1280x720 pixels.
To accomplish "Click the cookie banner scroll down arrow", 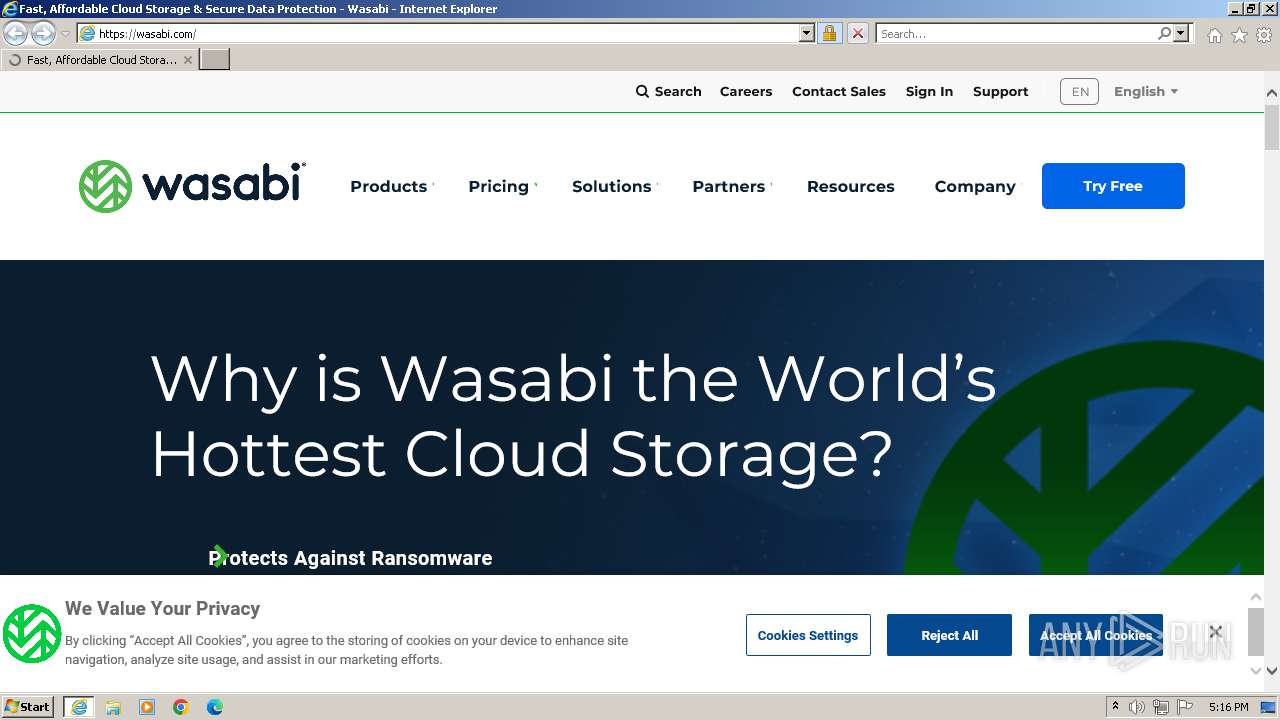I will click(1256, 670).
